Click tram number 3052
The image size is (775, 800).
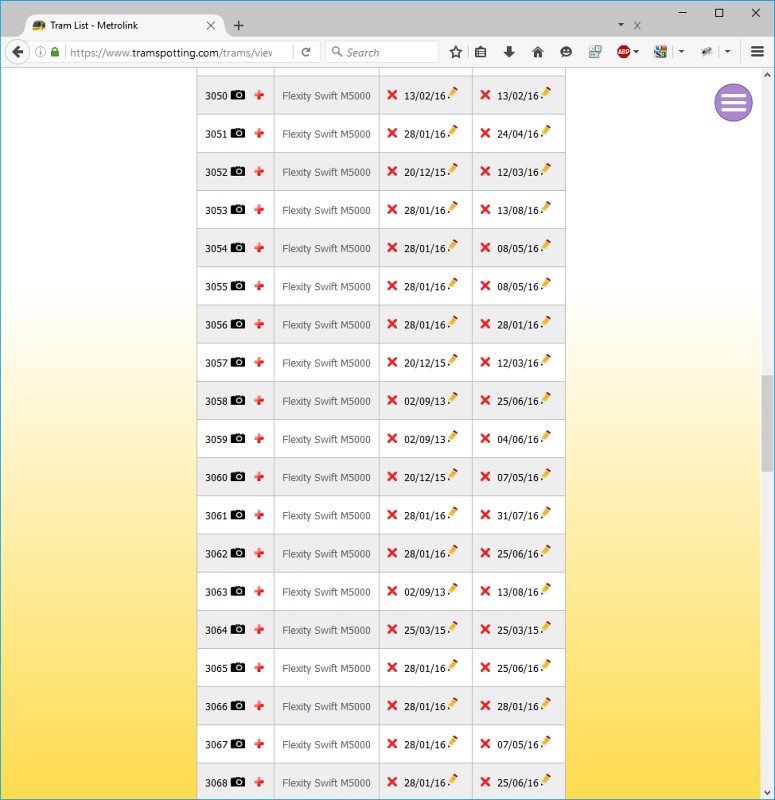click(x=216, y=172)
